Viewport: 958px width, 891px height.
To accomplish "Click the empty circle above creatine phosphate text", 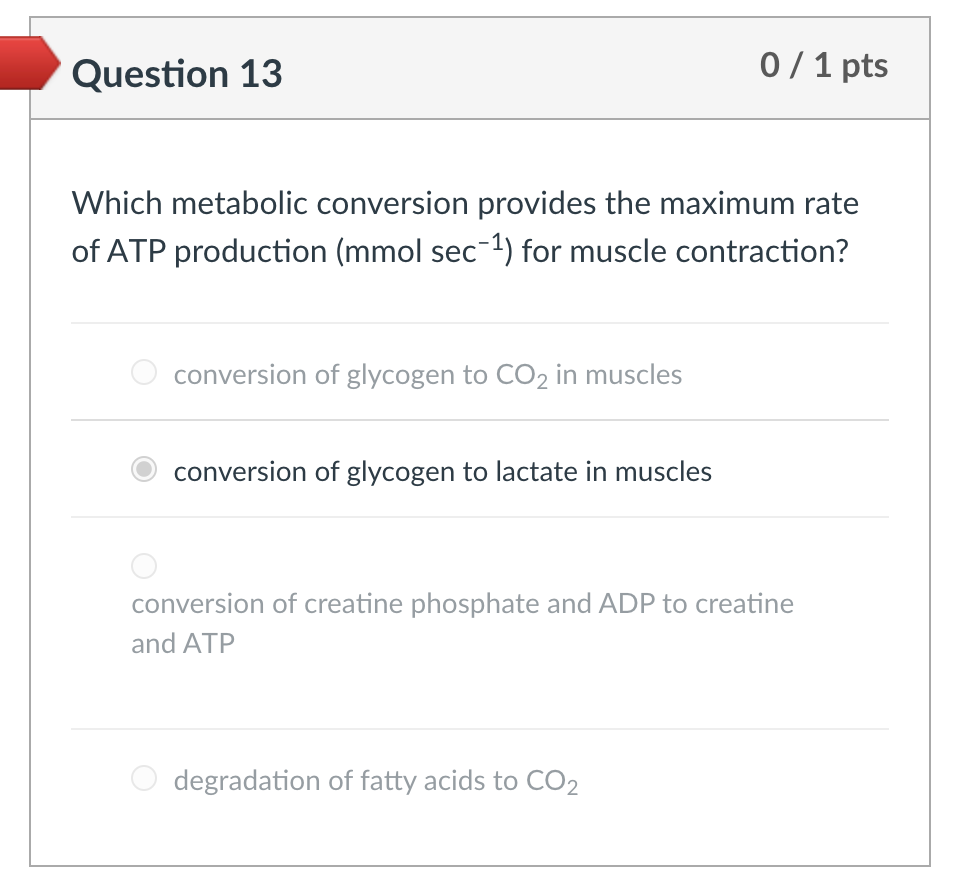I will tap(143, 565).
